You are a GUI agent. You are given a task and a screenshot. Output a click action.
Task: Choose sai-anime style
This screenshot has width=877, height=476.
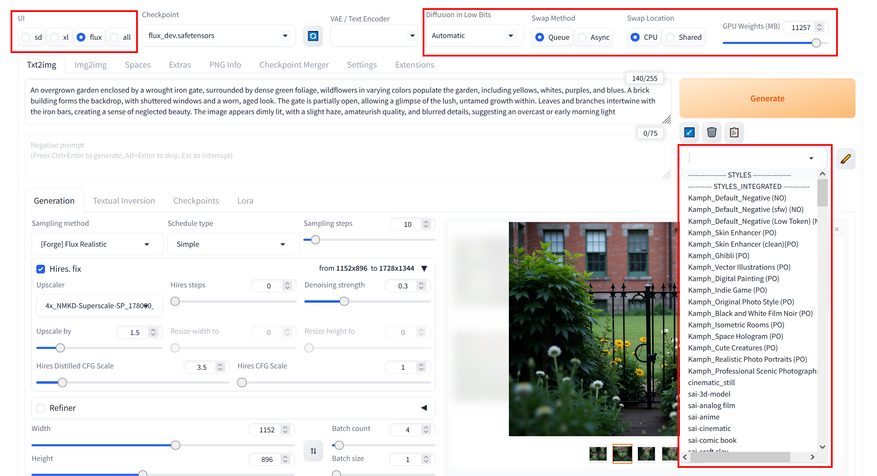click(704, 417)
